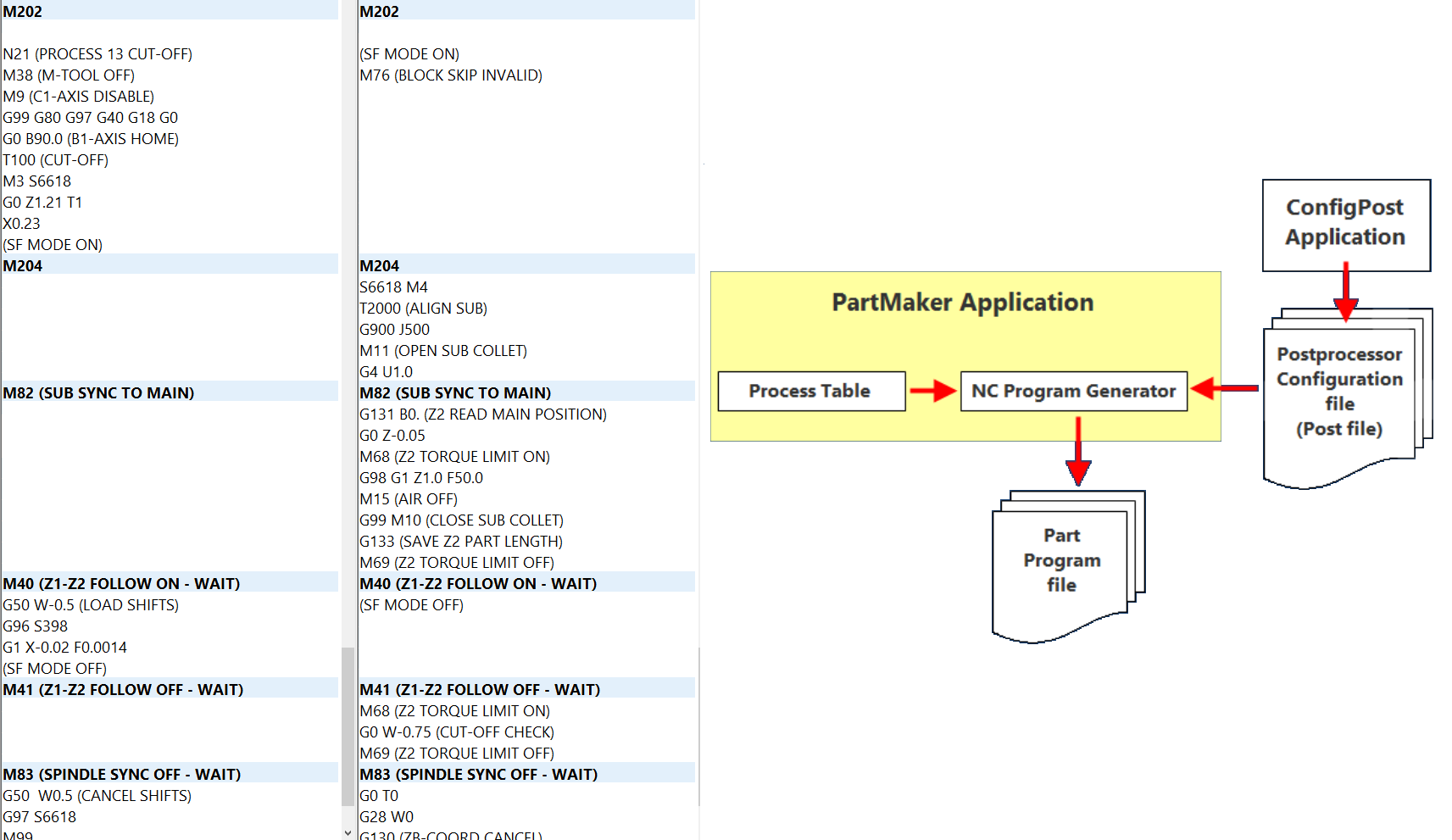Select line M76 (BLOCK SKIP INVALID)
The image size is (1452, 840).
coord(451,75)
